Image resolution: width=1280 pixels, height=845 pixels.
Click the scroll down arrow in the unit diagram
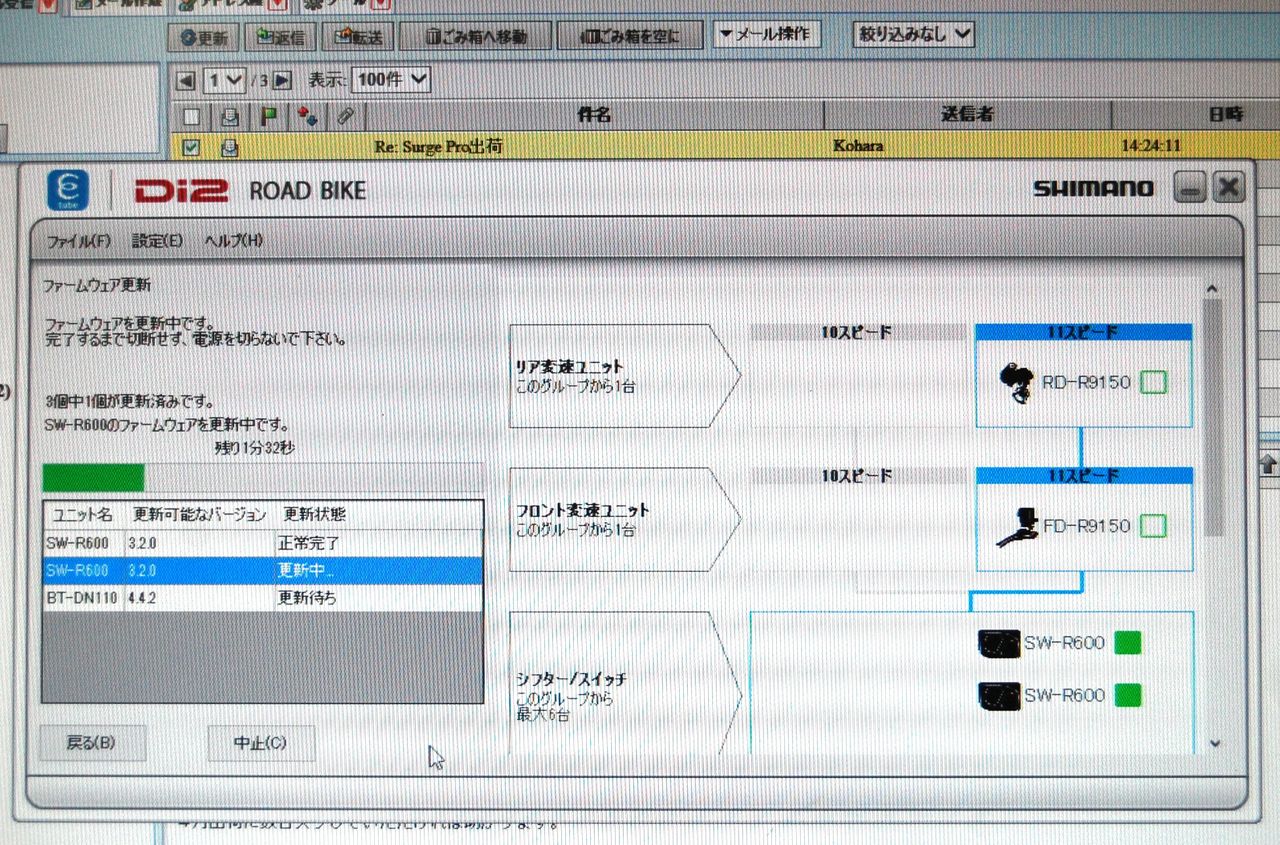(1214, 743)
